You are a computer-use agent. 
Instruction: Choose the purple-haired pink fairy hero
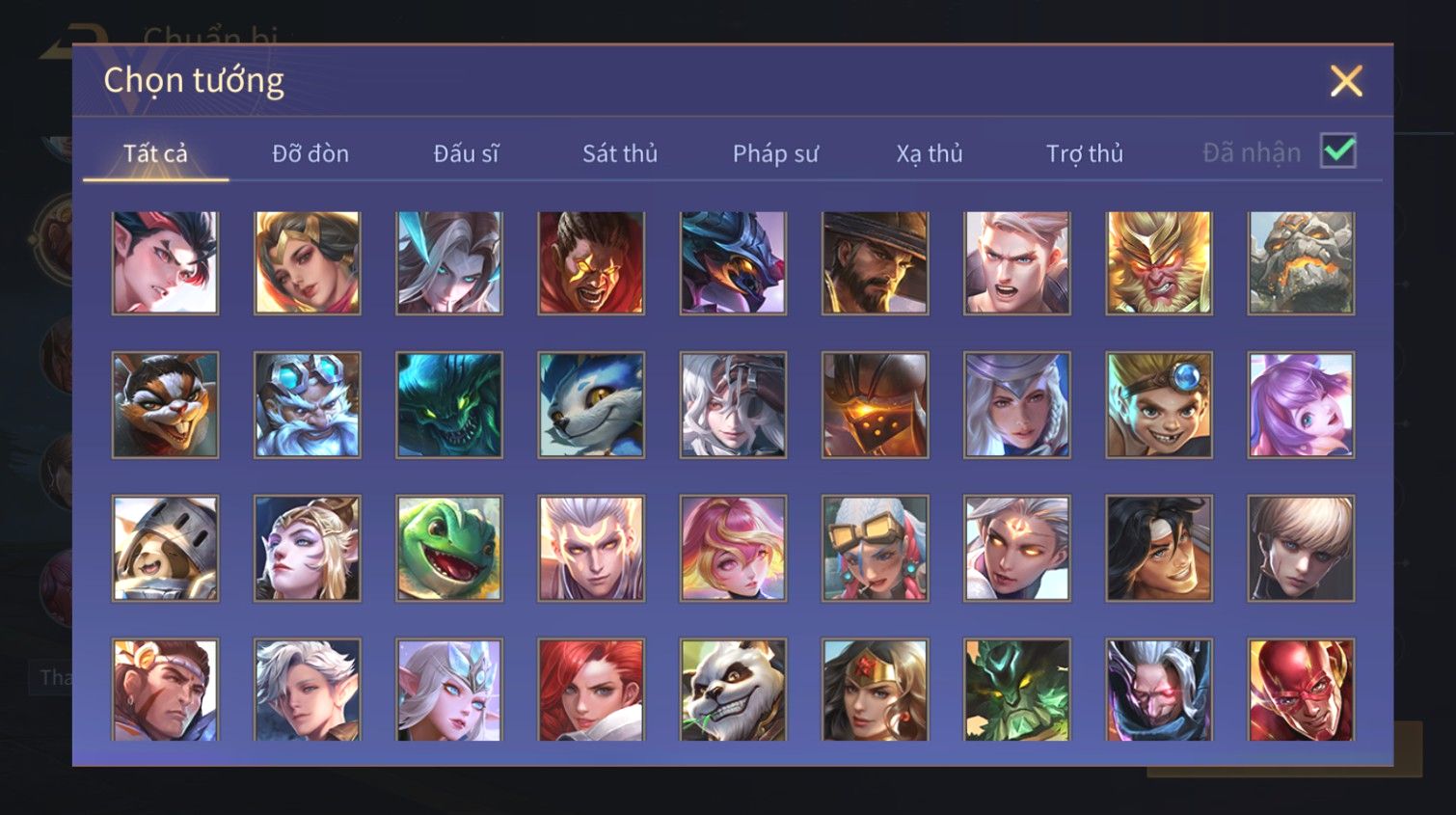click(x=1301, y=405)
